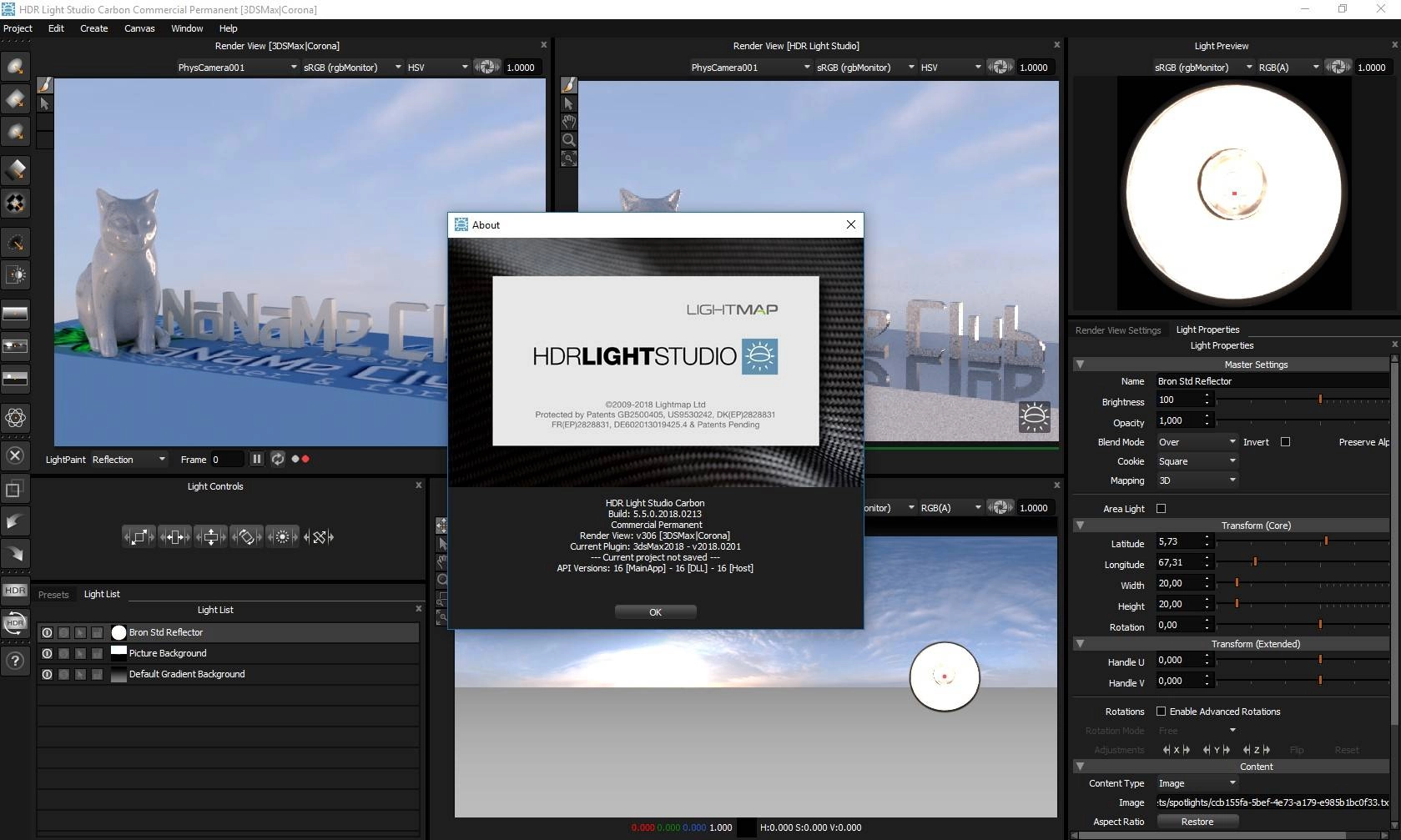The height and width of the screenshot is (840, 1401).
Task: Open PhysCamera001 dropdown in the 3DSMax render view
Action: pos(237,68)
